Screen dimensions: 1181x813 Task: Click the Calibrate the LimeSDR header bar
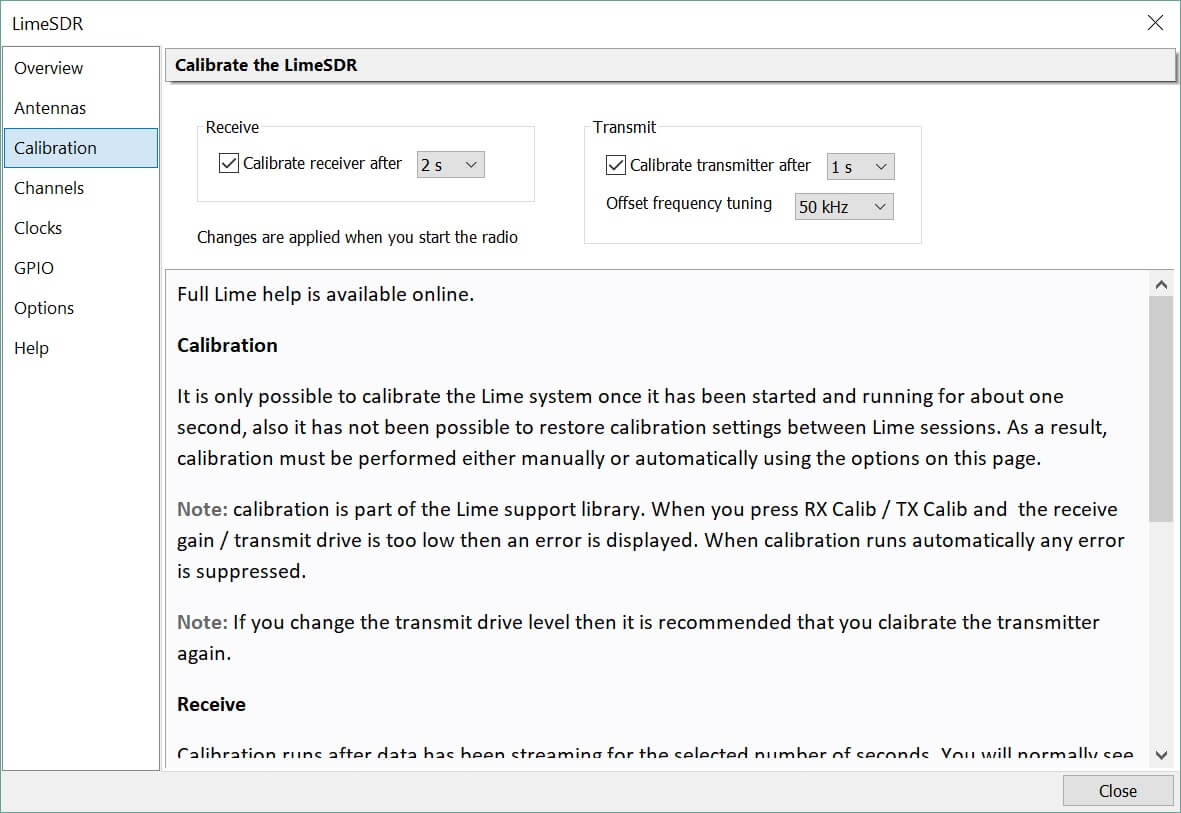[669, 65]
